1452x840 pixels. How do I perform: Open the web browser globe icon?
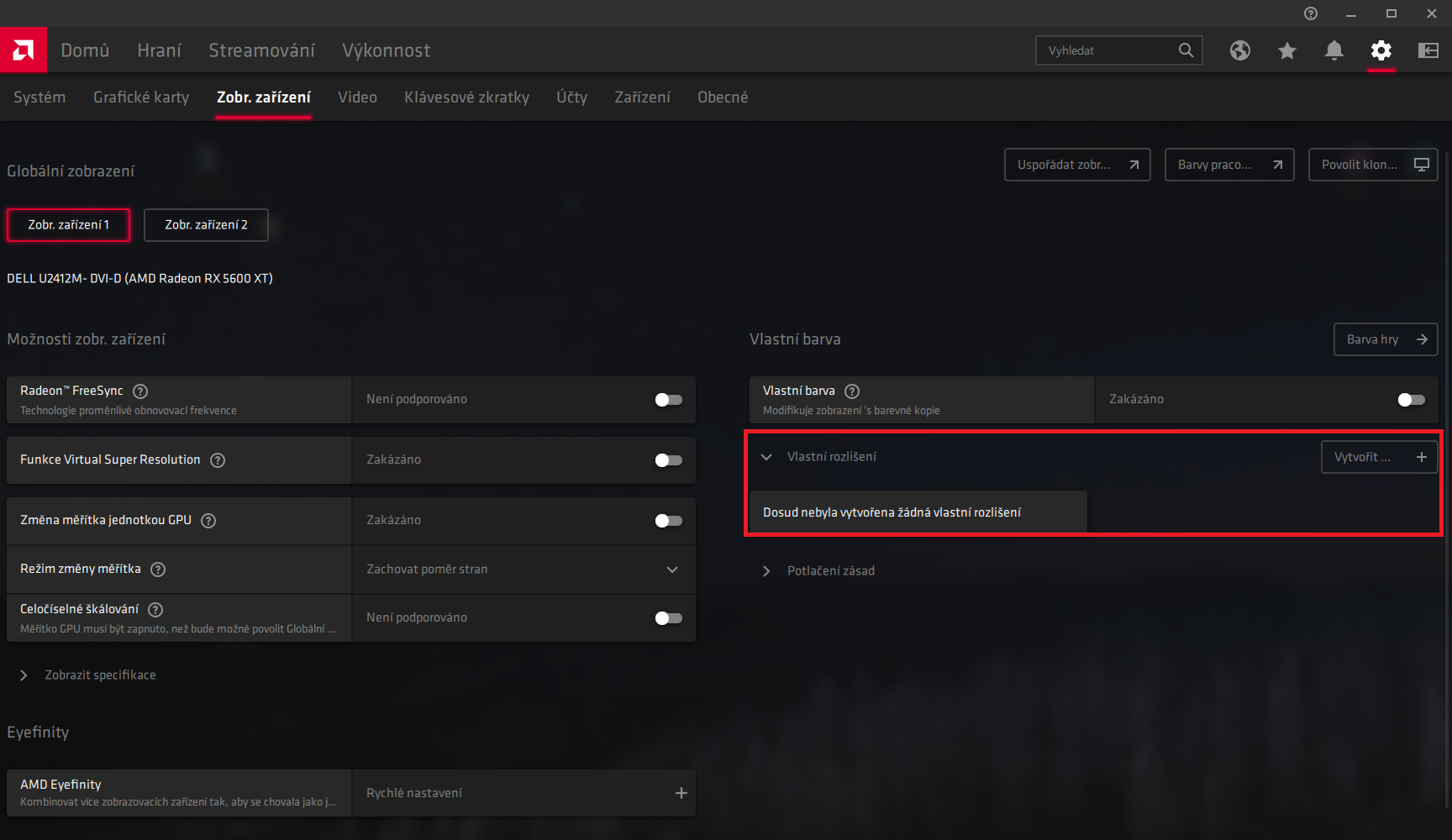pyautogui.click(x=1240, y=50)
